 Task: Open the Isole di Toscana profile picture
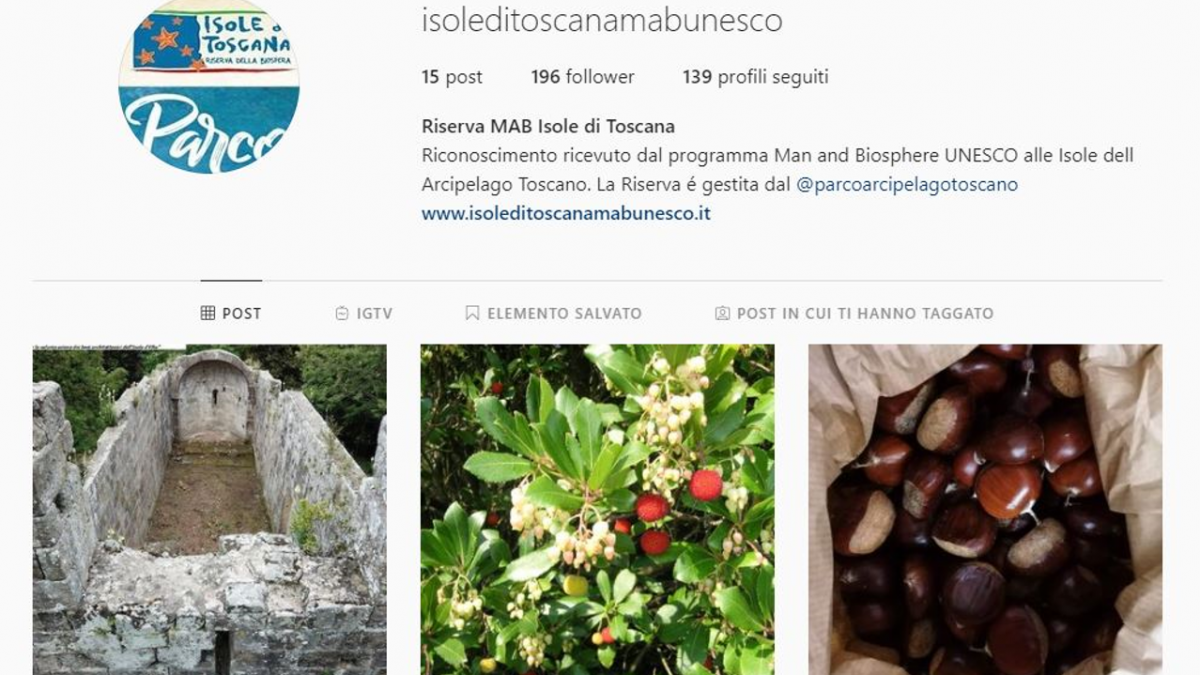pyautogui.click(x=209, y=87)
